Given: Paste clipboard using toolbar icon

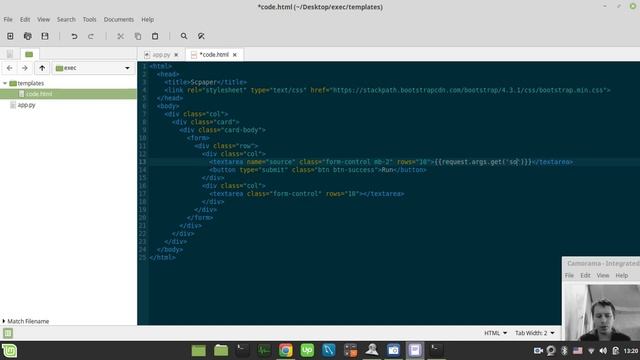Looking at the screenshot, I should (x=155, y=36).
